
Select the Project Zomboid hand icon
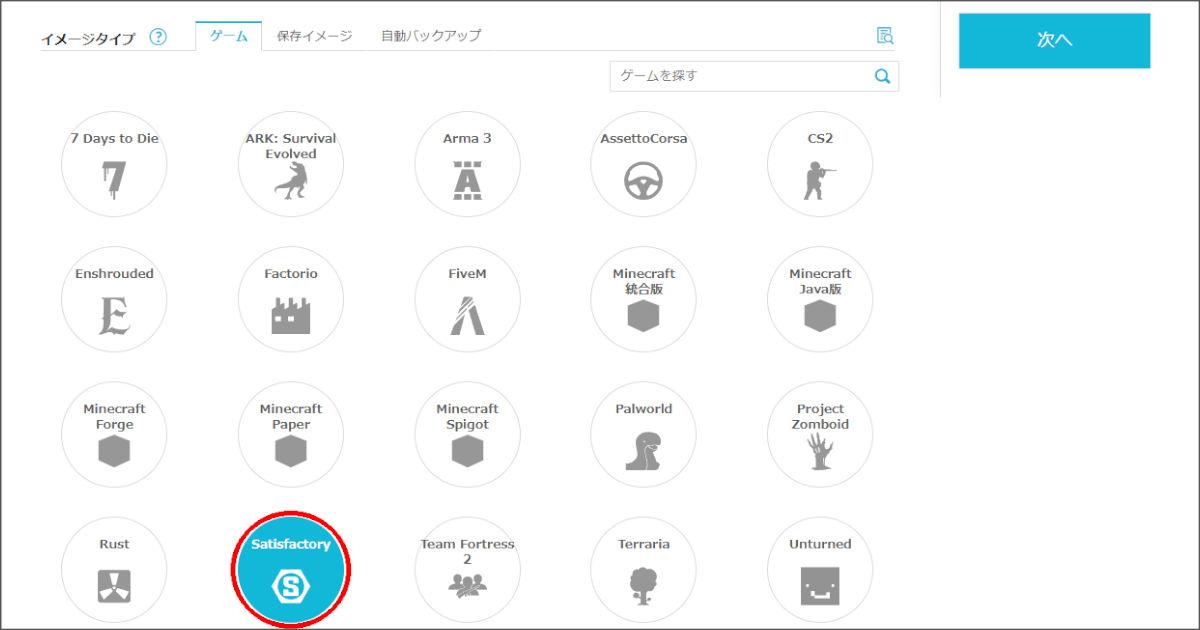(x=820, y=451)
